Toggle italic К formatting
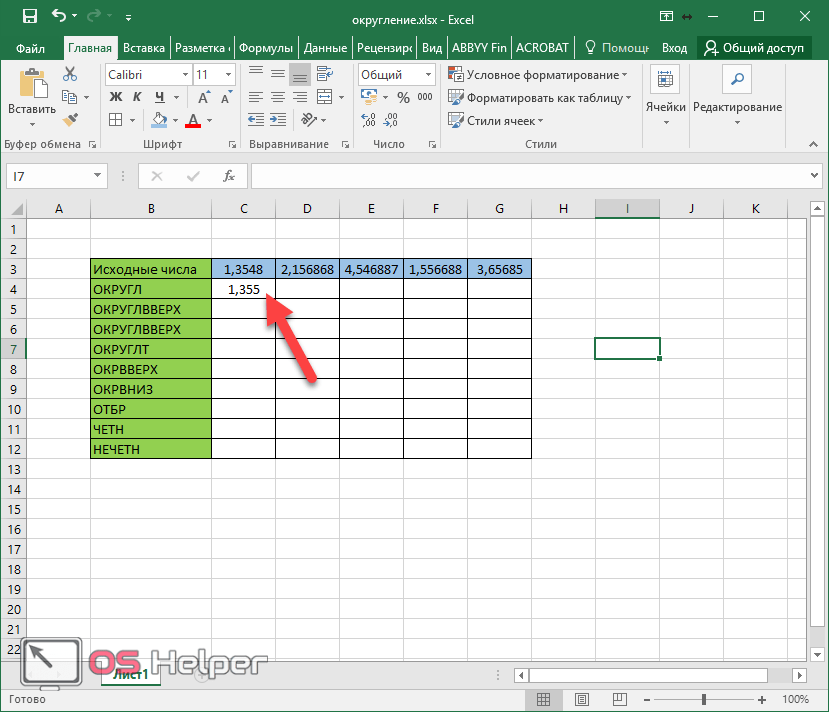829x712 pixels. pos(137,97)
